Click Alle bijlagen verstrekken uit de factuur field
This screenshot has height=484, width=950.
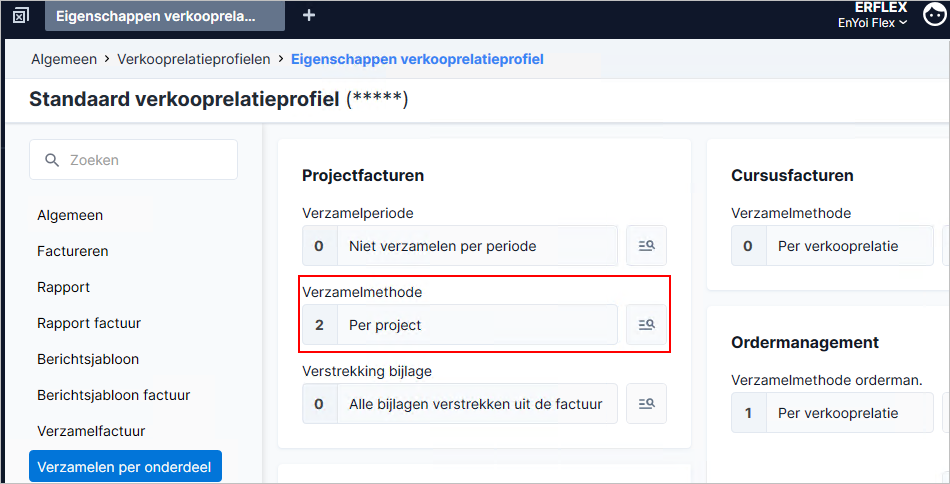460,403
